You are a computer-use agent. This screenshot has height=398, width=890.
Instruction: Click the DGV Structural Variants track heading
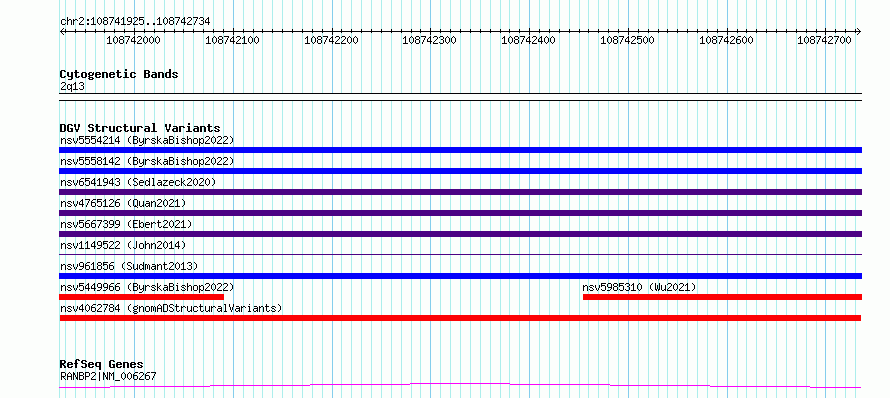point(140,128)
